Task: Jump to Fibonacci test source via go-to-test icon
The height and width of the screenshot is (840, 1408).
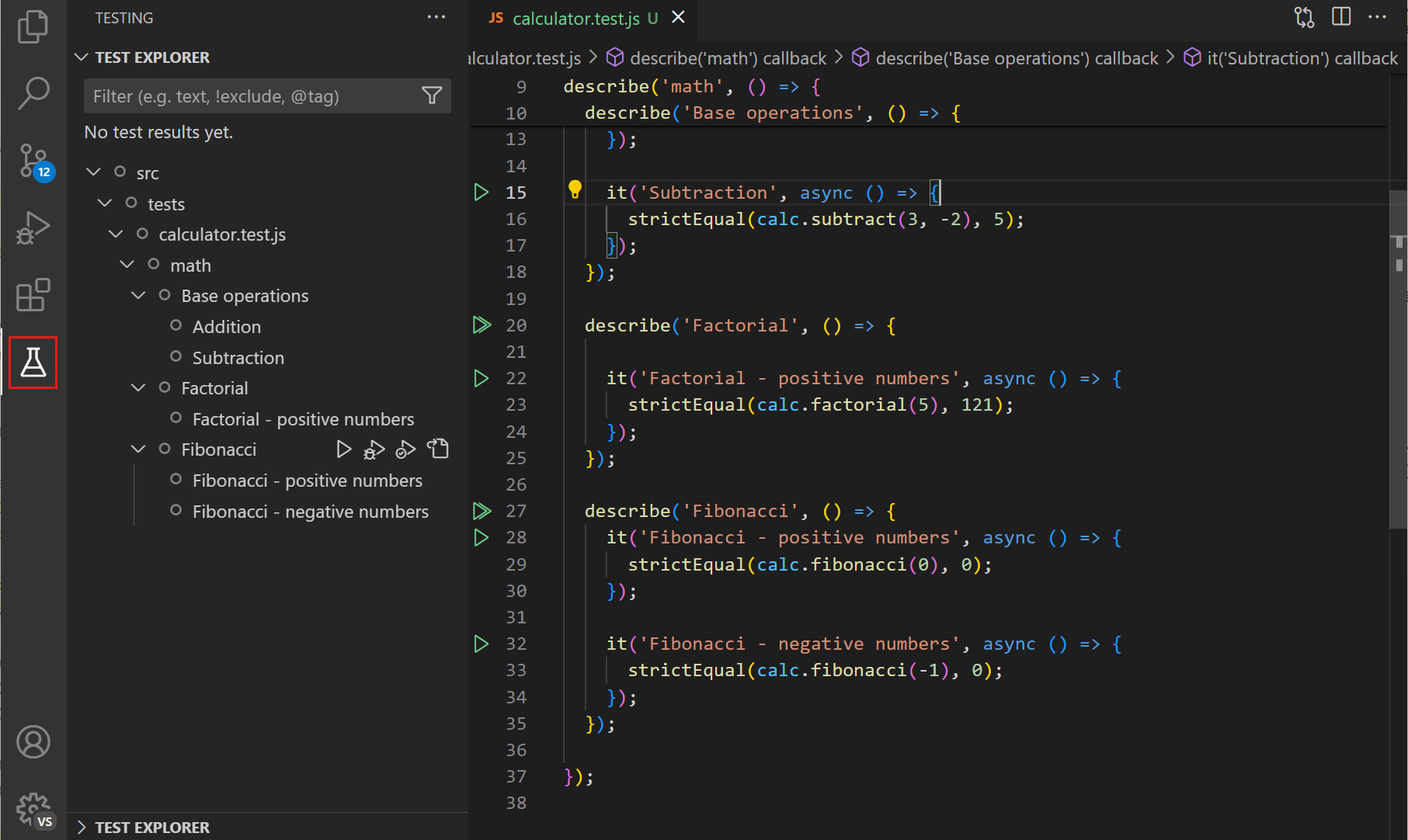Action: point(438,449)
